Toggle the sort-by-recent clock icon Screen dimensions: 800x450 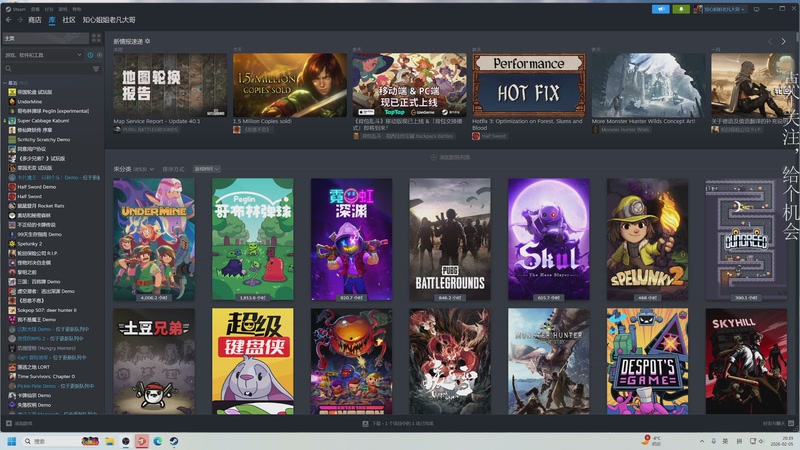click(x=90, y=55)
